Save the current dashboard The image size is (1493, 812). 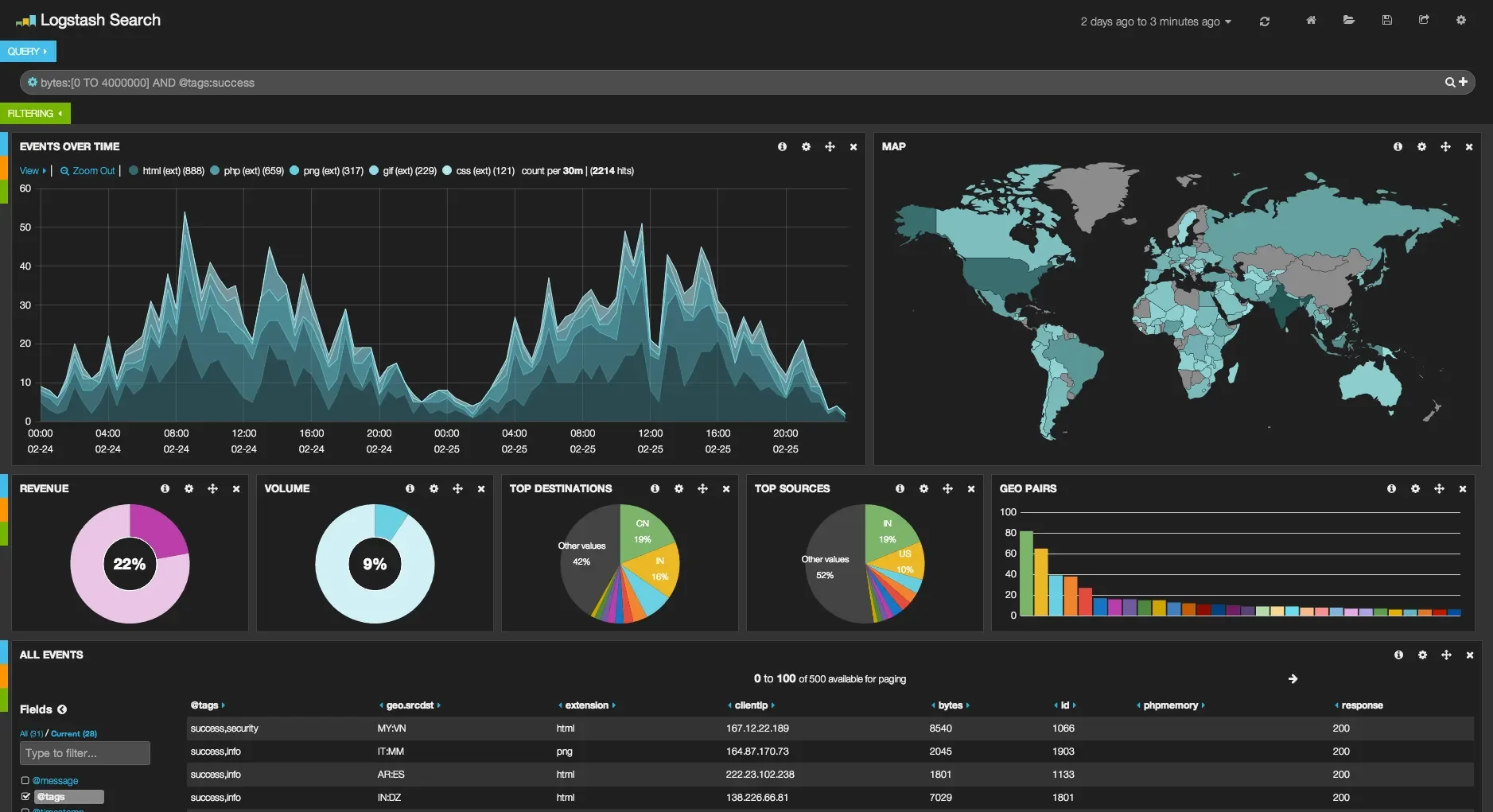tap(1386, 20)
